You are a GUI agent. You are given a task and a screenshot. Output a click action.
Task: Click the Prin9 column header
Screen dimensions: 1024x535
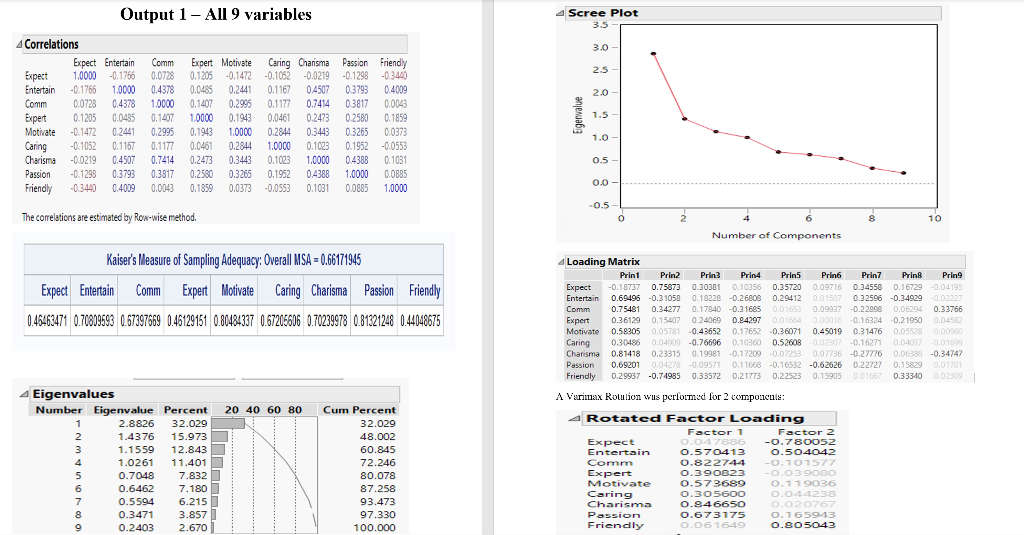[x=952, y=276]
